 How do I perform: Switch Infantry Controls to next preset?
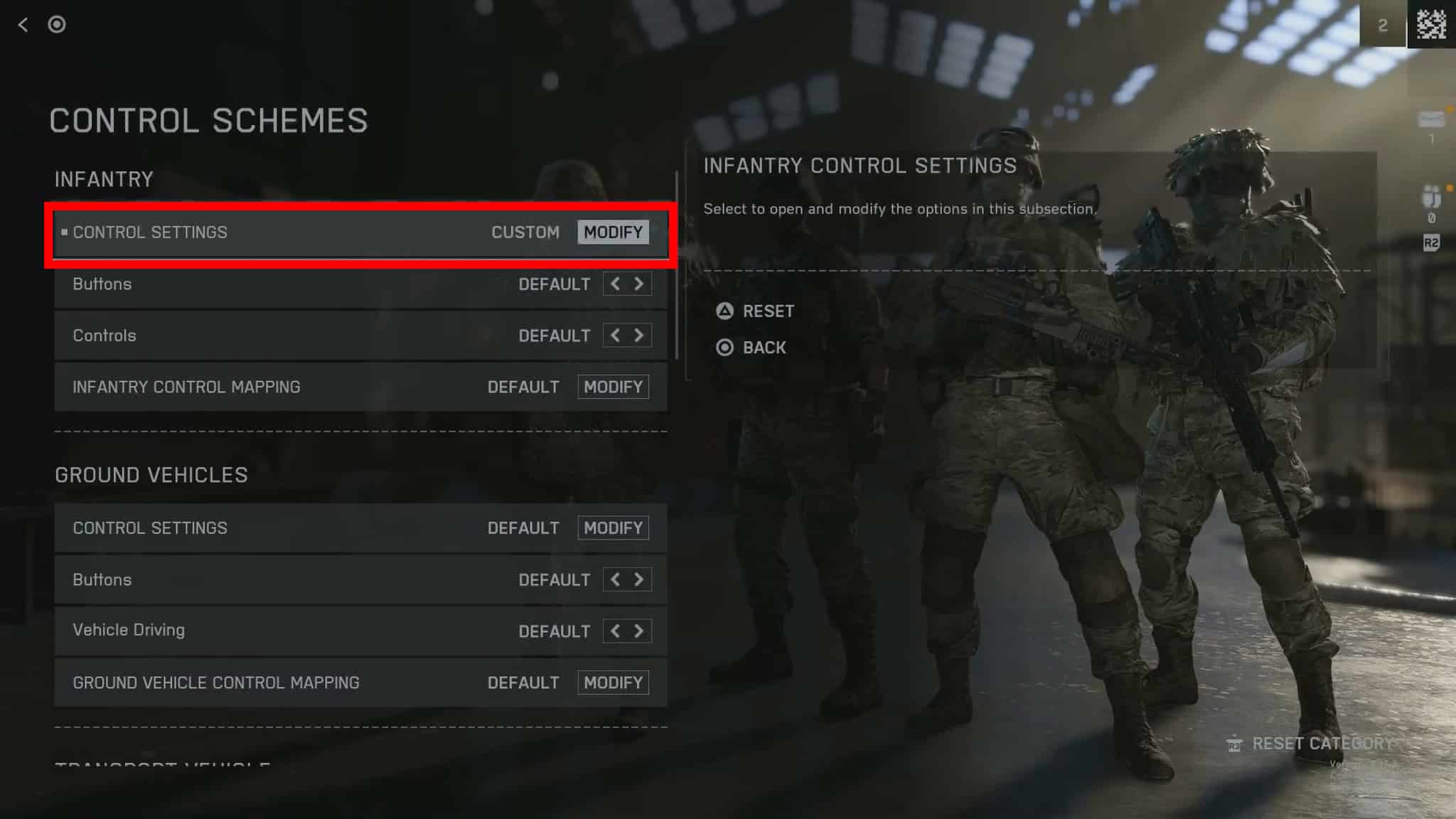click(639, 335)
